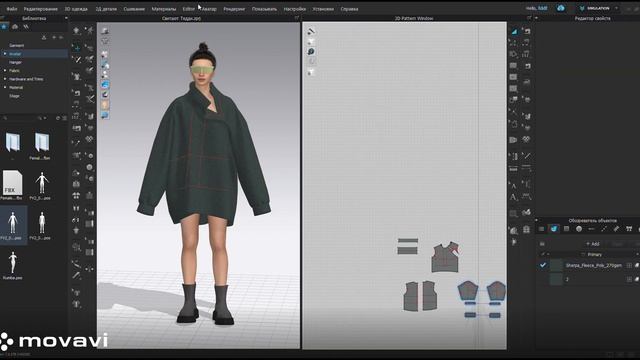Select the Rumba.pos pose thumbnail
The height and width of the screenshot is (360, 640).
(x=13, y=262)
